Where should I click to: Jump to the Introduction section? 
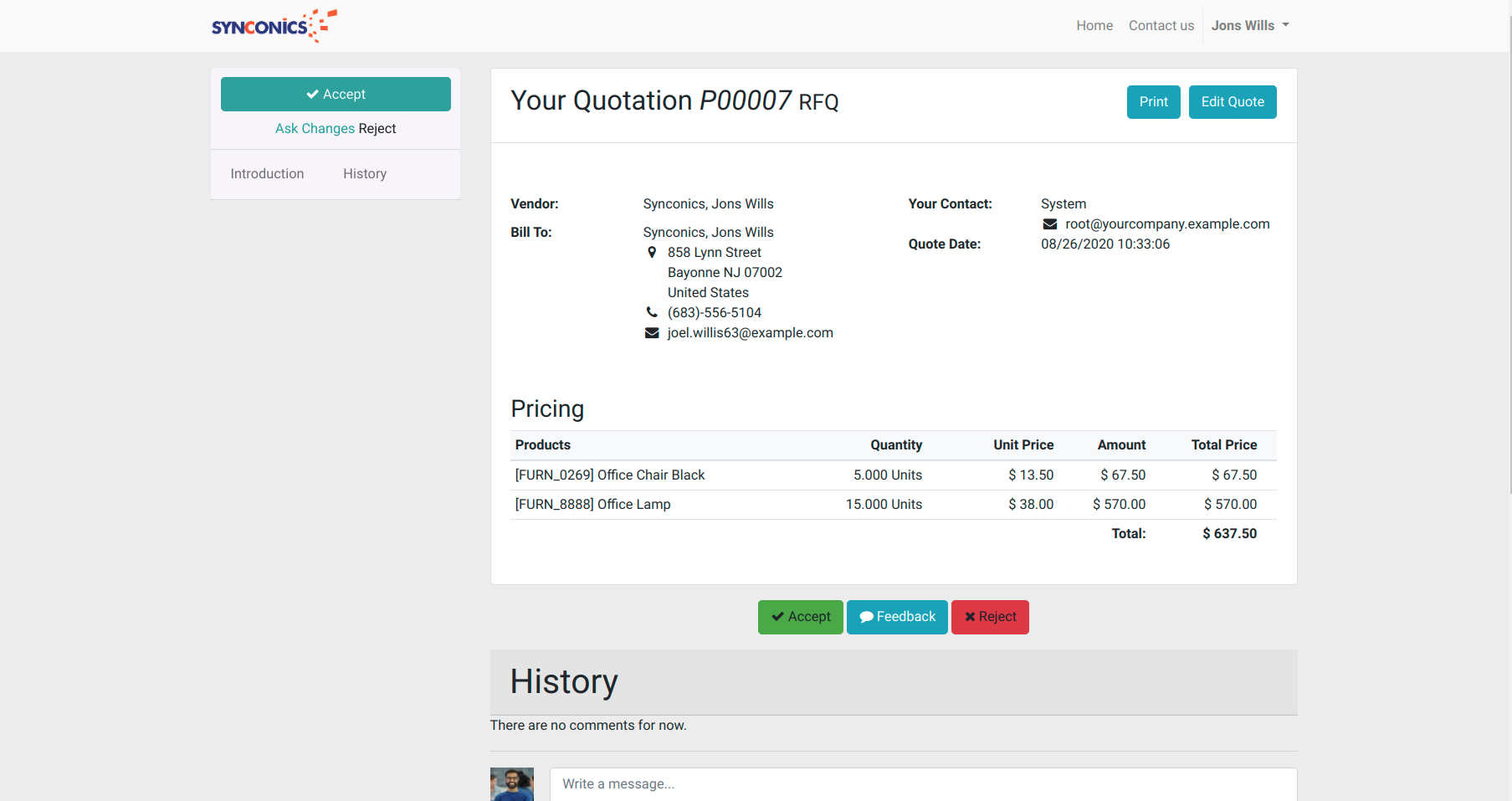[267, 174]
